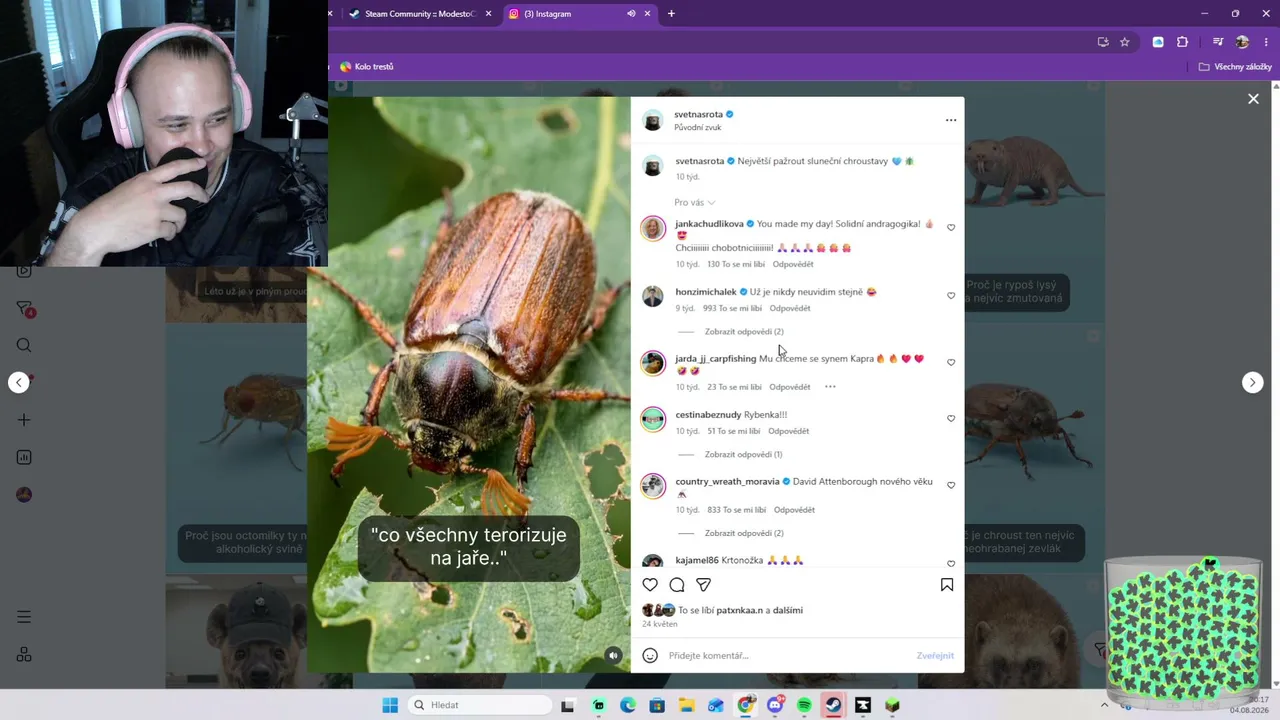The image size is (1280, 720).
Task: Close the Instagram browser tab
Action: pos(647,14)
